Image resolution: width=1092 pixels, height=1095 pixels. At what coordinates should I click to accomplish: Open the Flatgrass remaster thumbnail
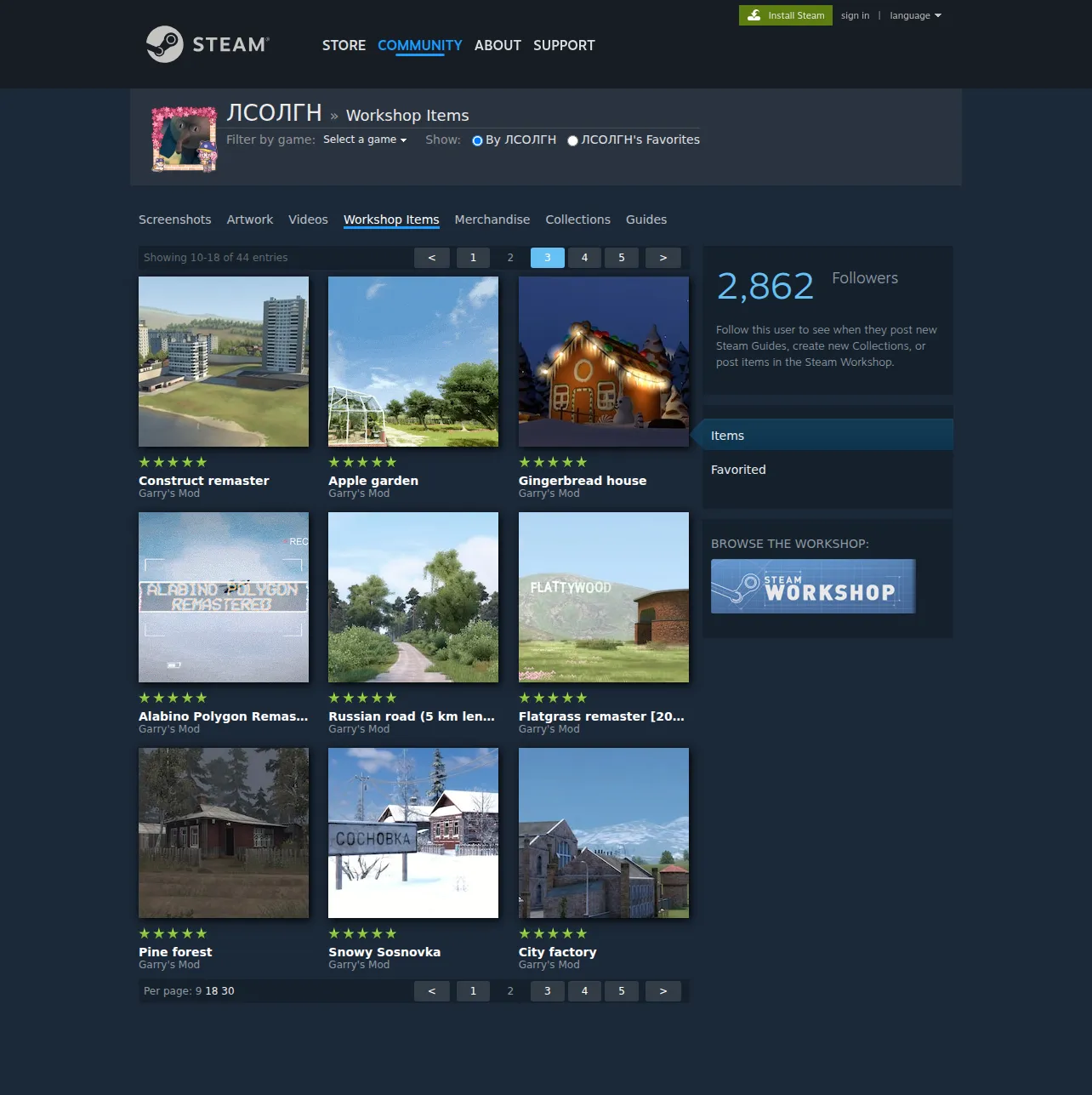[604, 597]
